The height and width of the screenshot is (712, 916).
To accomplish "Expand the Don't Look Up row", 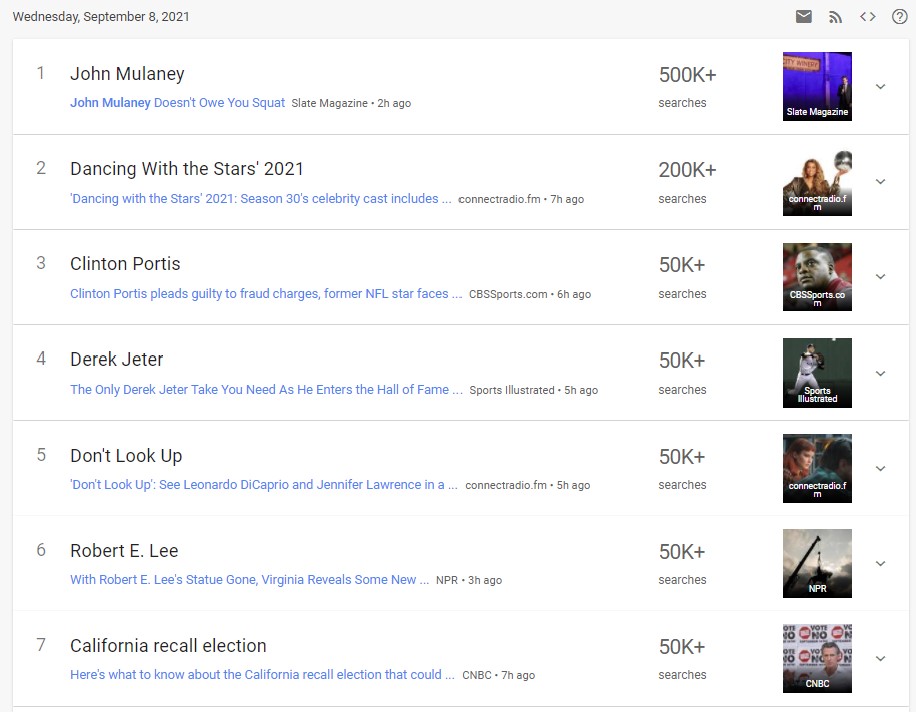I will point(880,468).
